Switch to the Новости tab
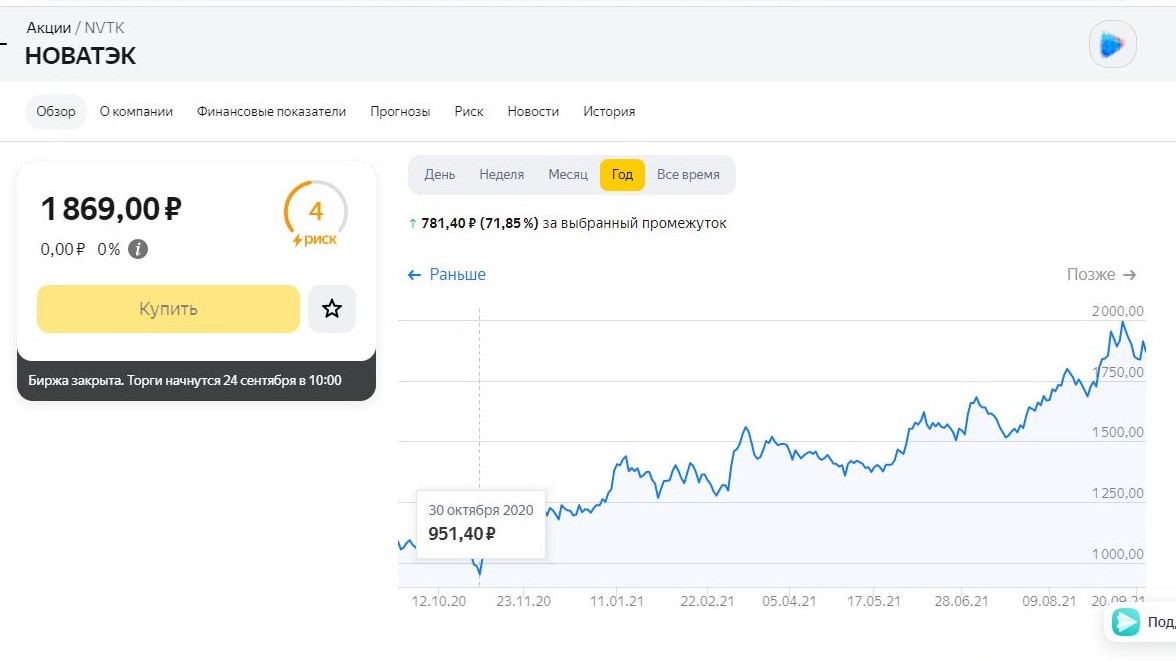The width and height of the screenshot is (1176, 661). pyautogui.click(x=533, y=111)
